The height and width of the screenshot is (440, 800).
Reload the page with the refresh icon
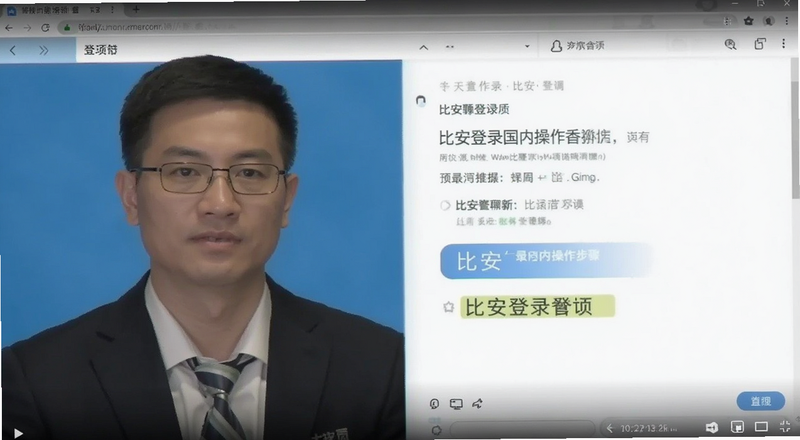click(45, 28)
